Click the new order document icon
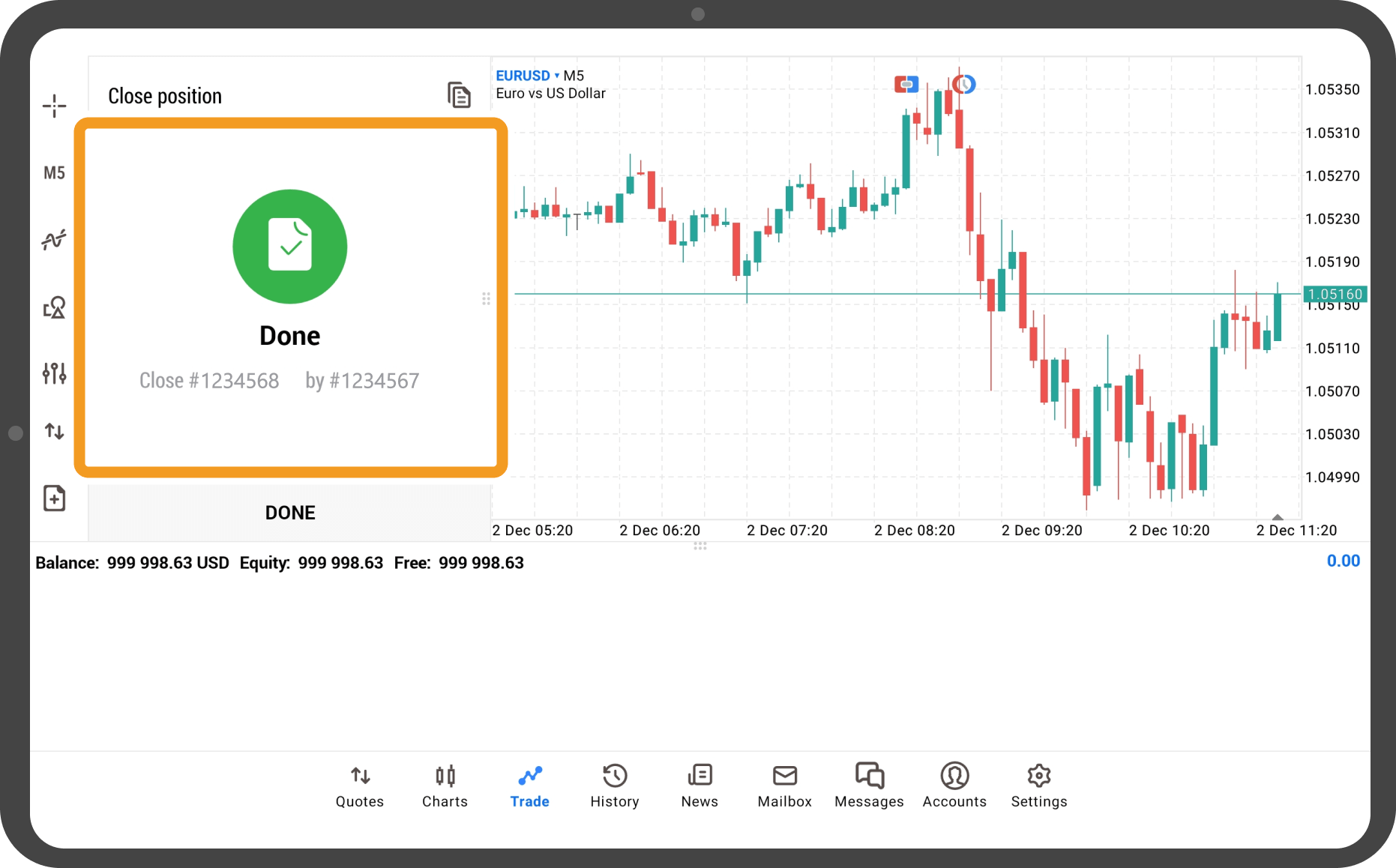This screenshot has height=868, width=1396. tap(54, 498)
